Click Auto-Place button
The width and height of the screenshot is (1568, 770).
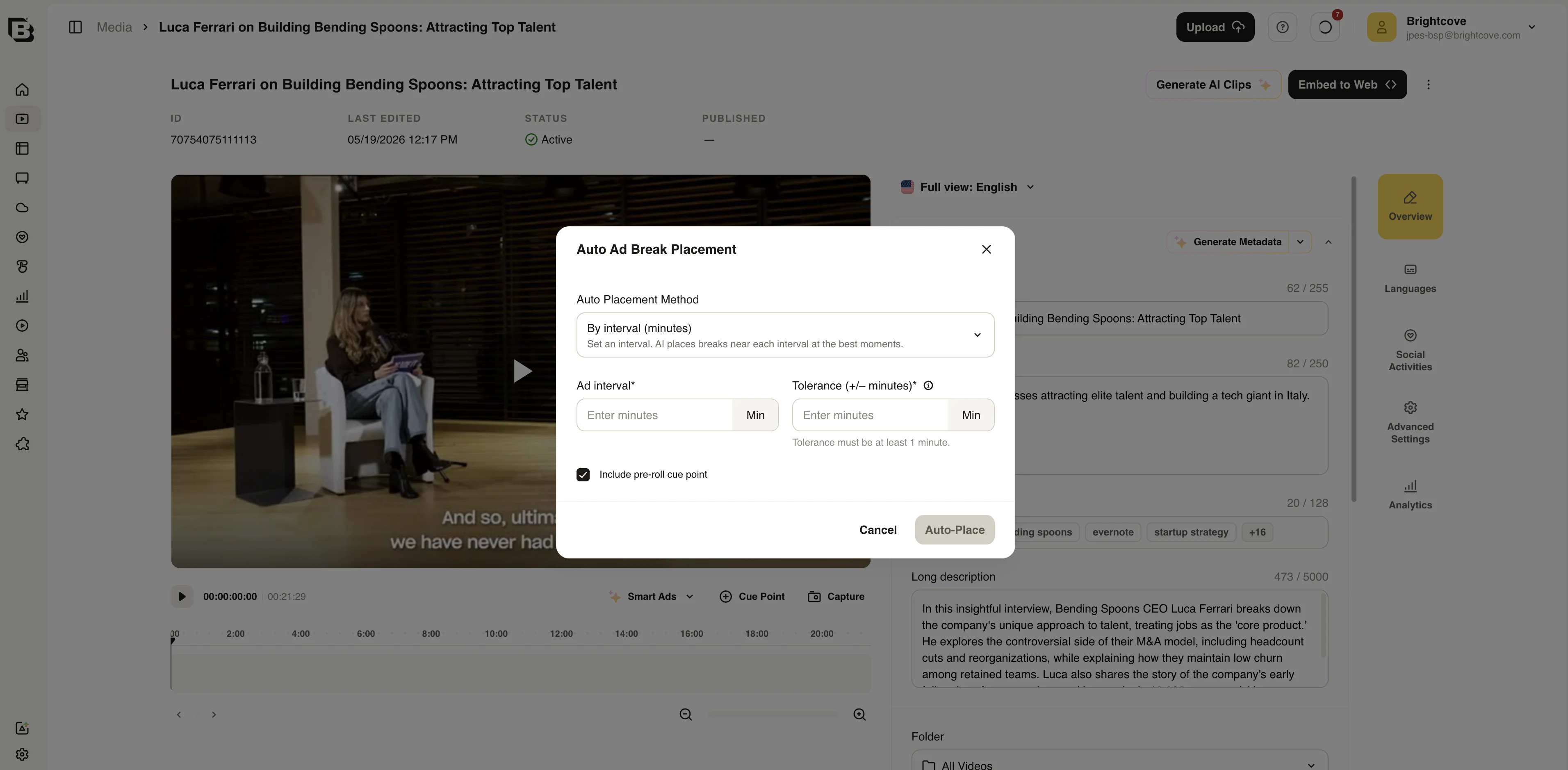click(955, 530)
